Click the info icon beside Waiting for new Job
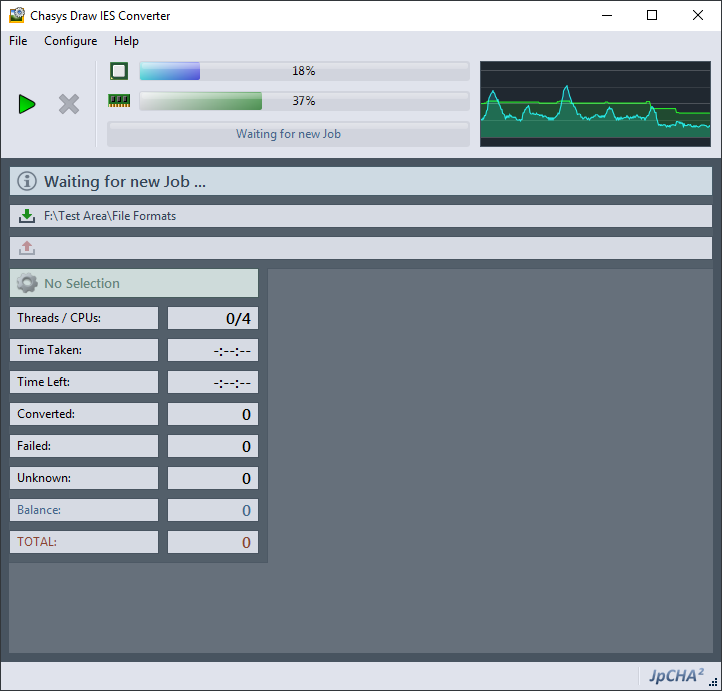 pyautogui.click(x=27, y=182)
